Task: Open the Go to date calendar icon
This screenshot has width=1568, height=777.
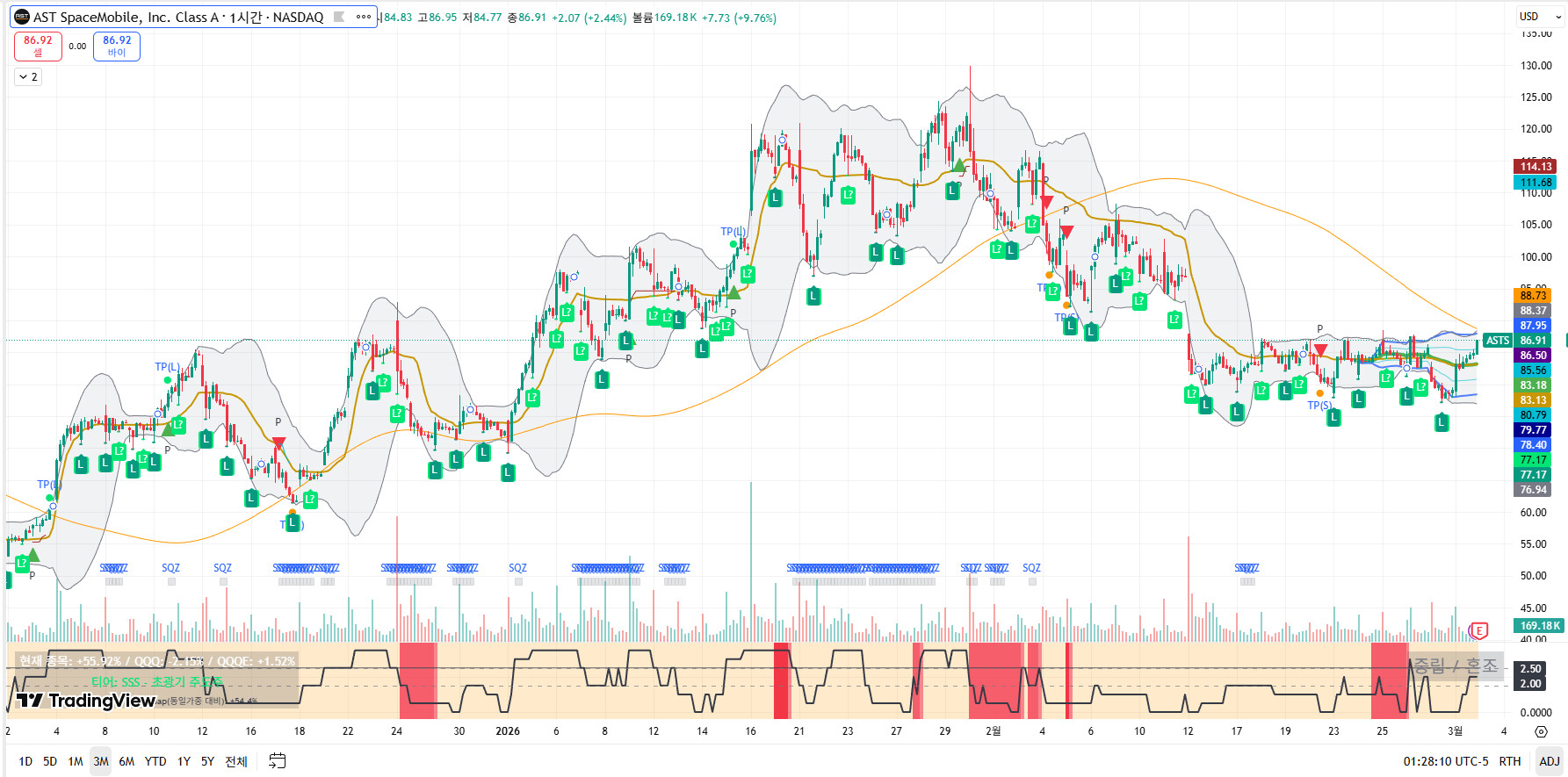Action: pos(277,761)
